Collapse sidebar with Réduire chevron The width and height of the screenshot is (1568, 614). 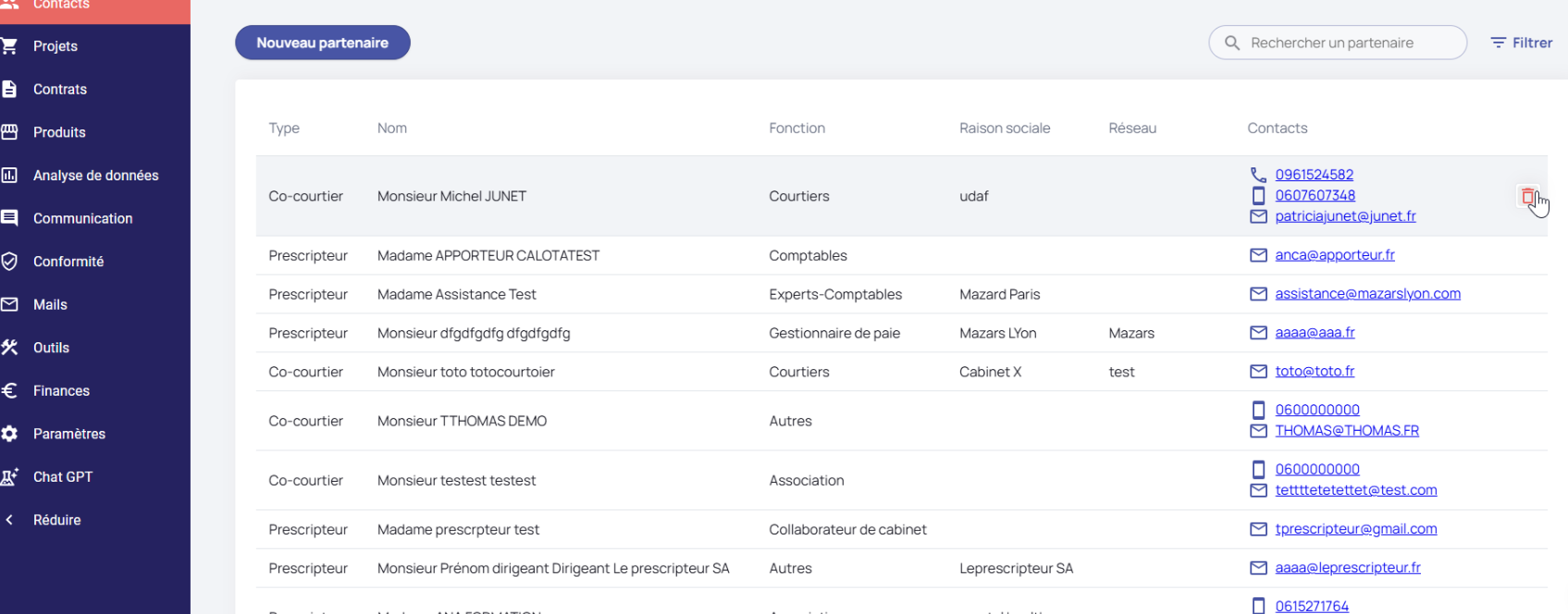[x=10, y=521]
